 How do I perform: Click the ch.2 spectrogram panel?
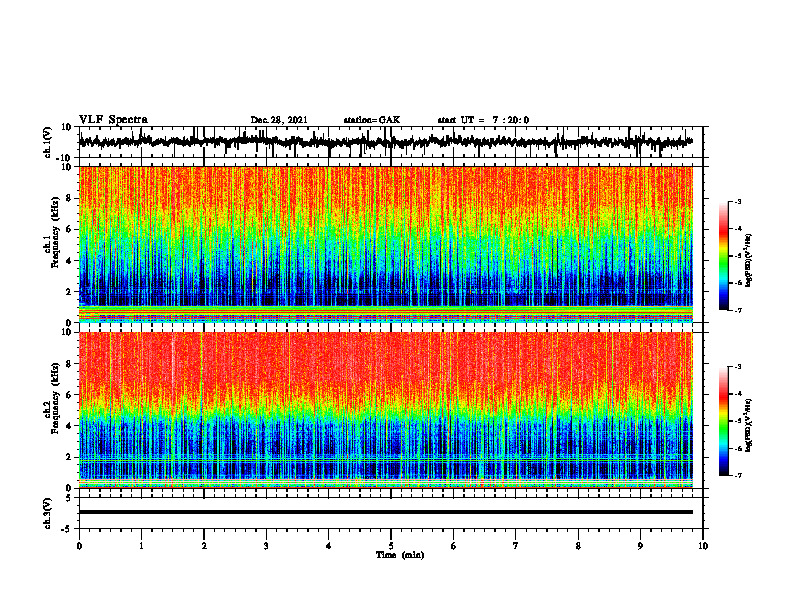click(386, 410)
